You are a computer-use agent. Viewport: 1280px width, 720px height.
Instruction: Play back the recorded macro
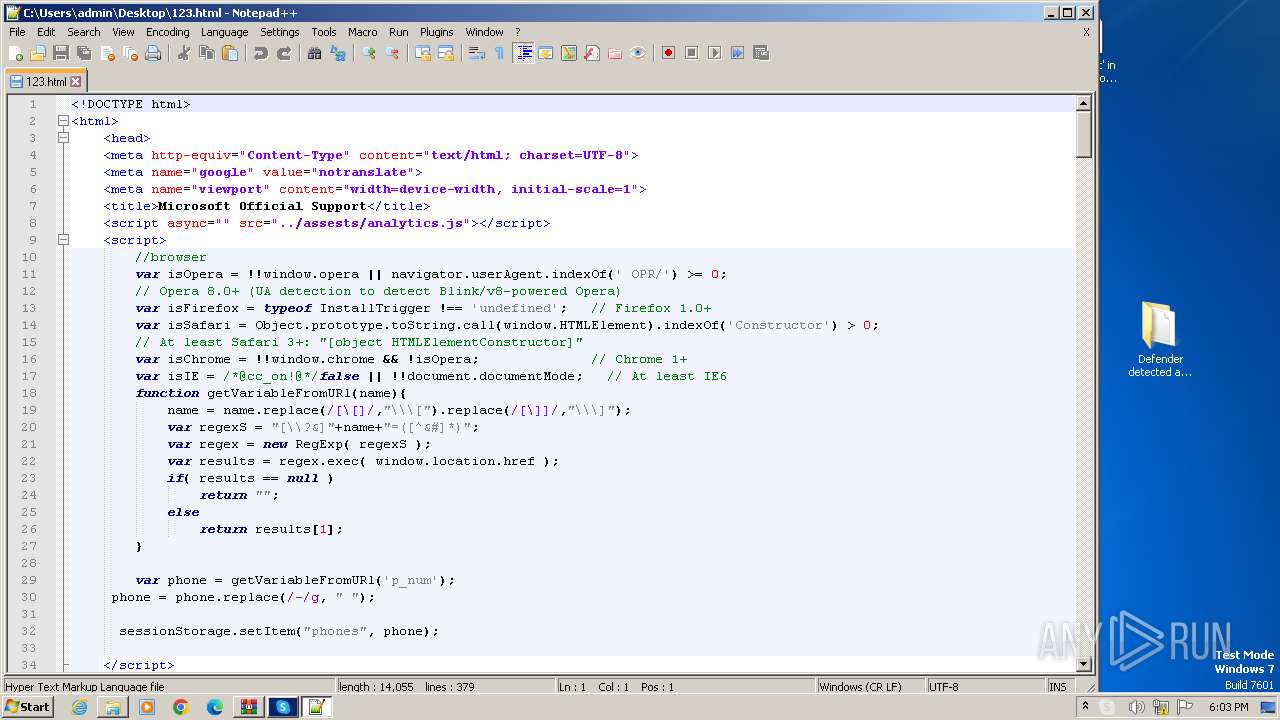point(714,53)
